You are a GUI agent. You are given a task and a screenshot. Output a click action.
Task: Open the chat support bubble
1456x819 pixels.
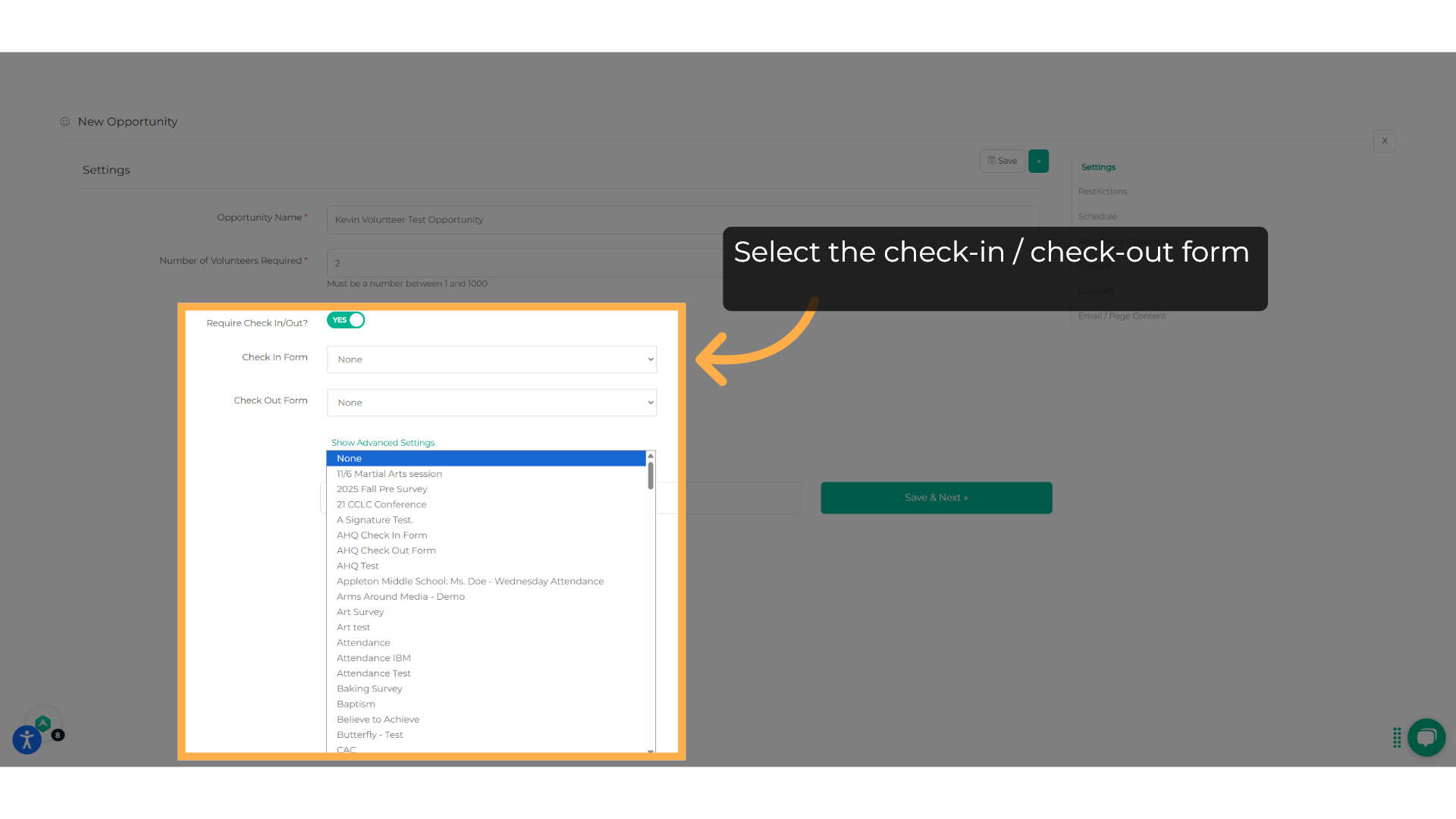pos(1426,737)
